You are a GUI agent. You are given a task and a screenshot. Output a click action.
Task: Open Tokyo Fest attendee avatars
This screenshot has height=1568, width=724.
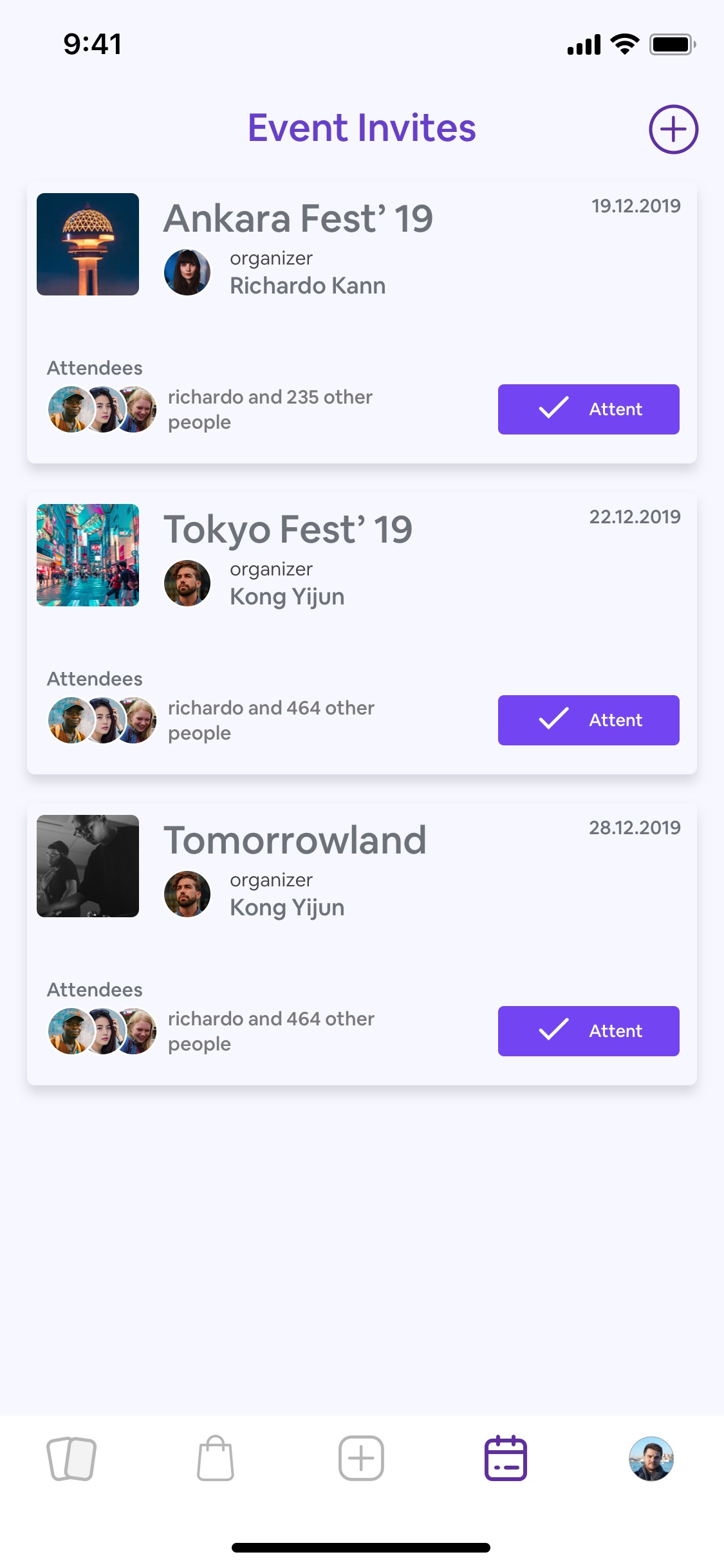tap(102, 720)
